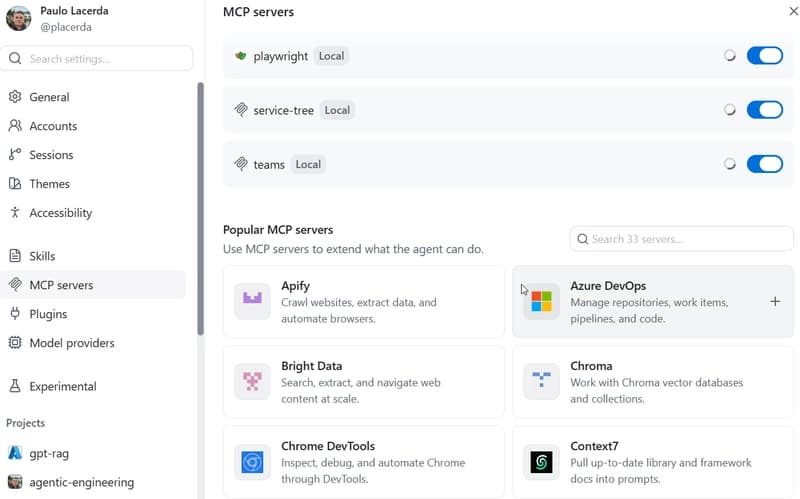
Task: Toggle the teams server switch
Action: point(765,164)
